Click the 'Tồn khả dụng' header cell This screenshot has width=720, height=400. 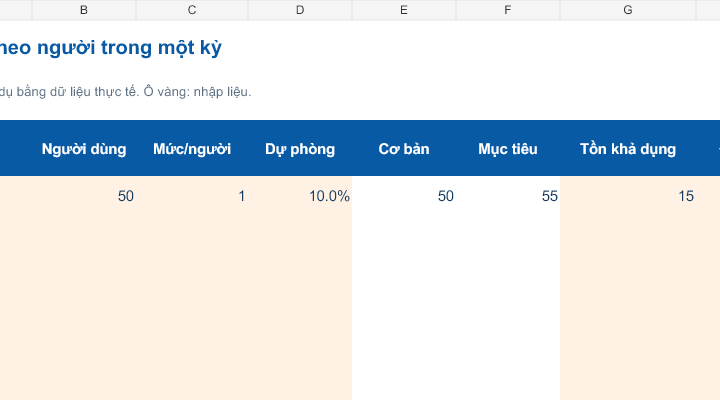click(628, 149)
